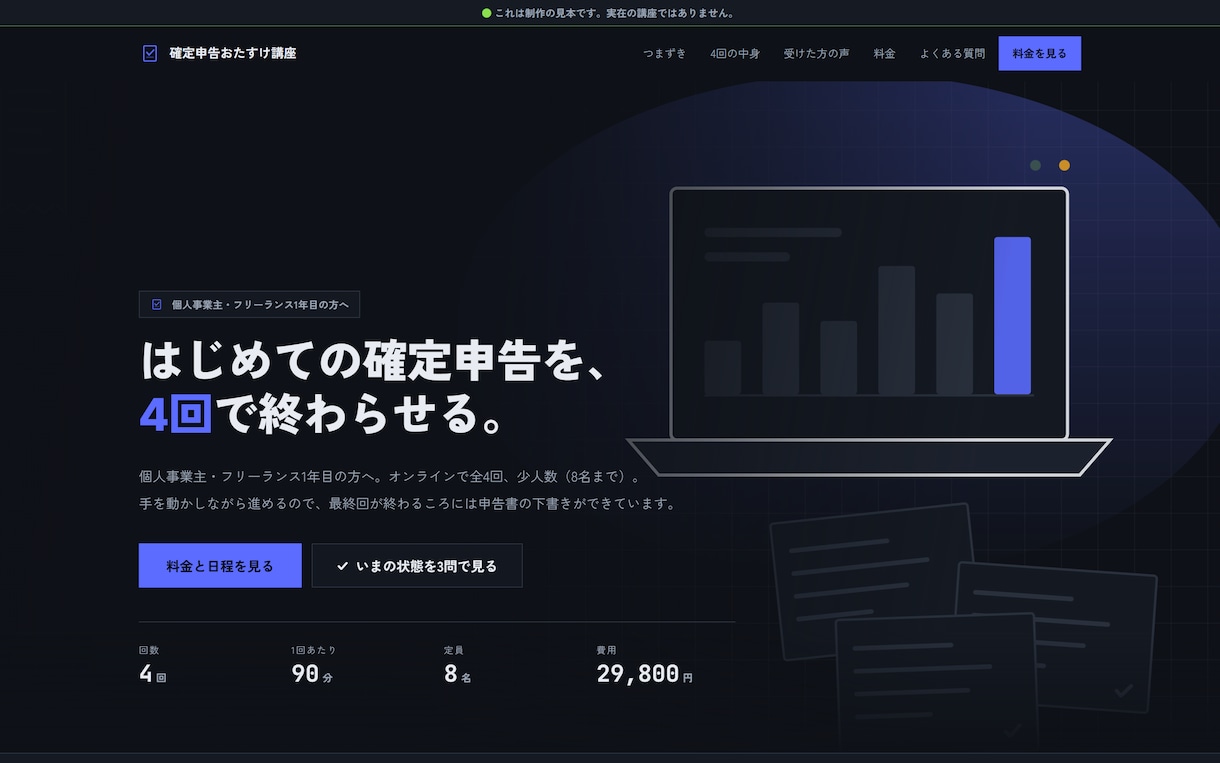The image size is (1220, 763).
Task: Click the checkbox logo icon in header
Action: [150, 53]
